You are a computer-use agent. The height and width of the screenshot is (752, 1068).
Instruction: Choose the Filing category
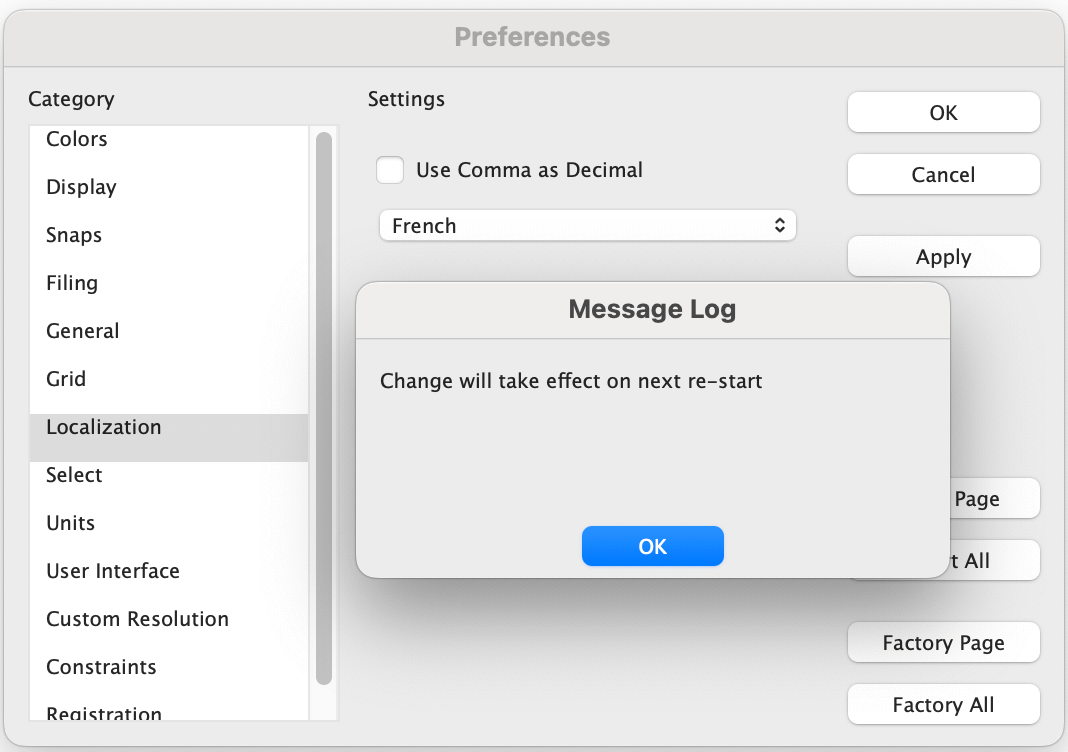(72, 283)
